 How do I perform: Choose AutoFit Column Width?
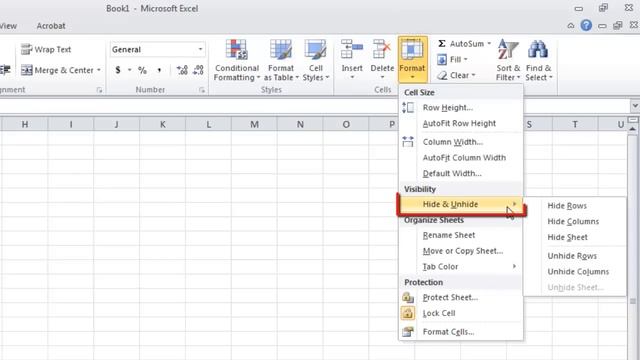[460, 158]
